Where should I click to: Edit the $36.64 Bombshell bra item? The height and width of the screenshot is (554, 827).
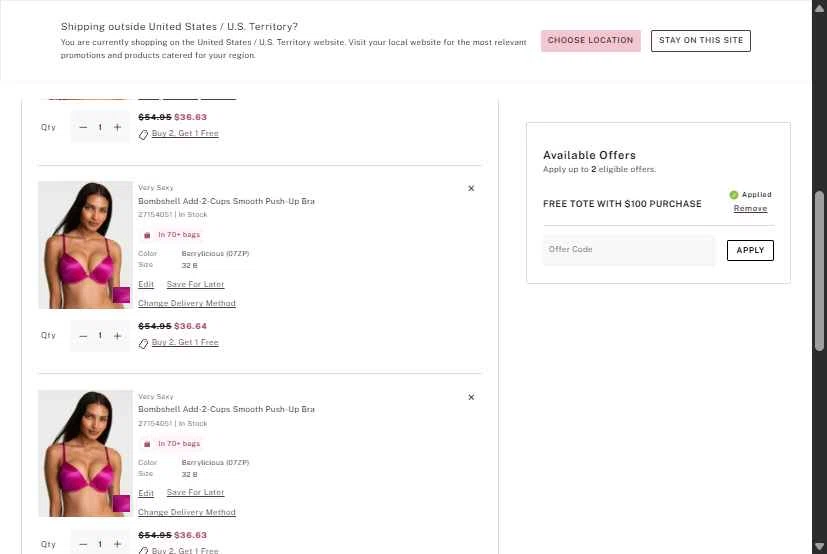pos(146,285)
